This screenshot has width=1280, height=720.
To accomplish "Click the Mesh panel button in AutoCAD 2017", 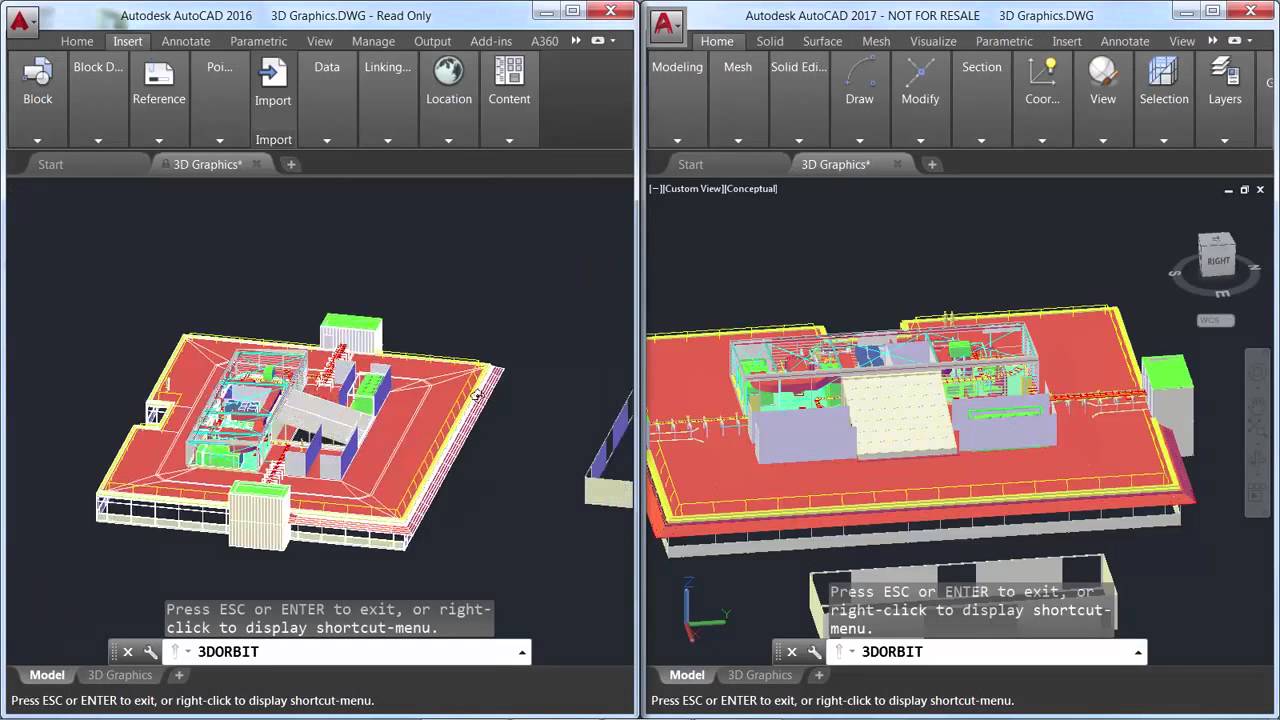I will point(738,67).
